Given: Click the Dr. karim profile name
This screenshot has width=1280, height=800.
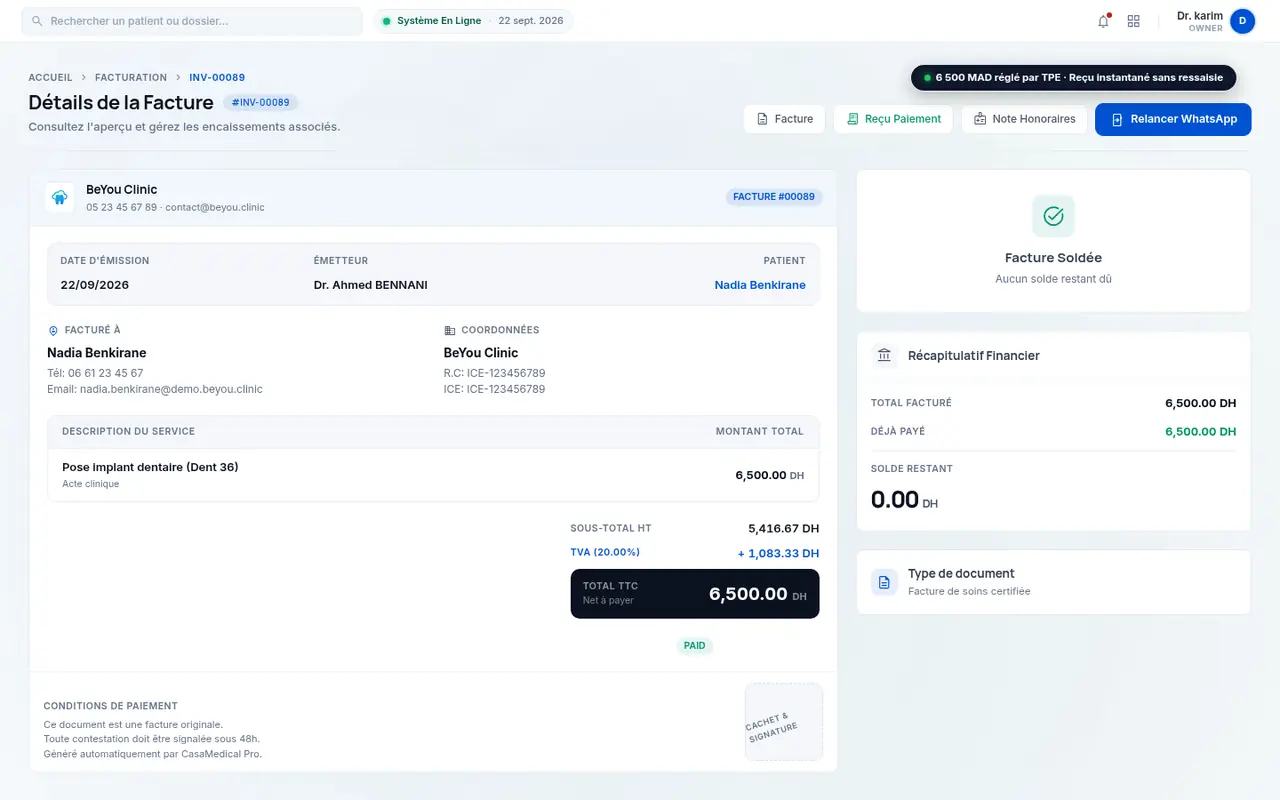Looking at the screenshot, I should click(1200, 16).
